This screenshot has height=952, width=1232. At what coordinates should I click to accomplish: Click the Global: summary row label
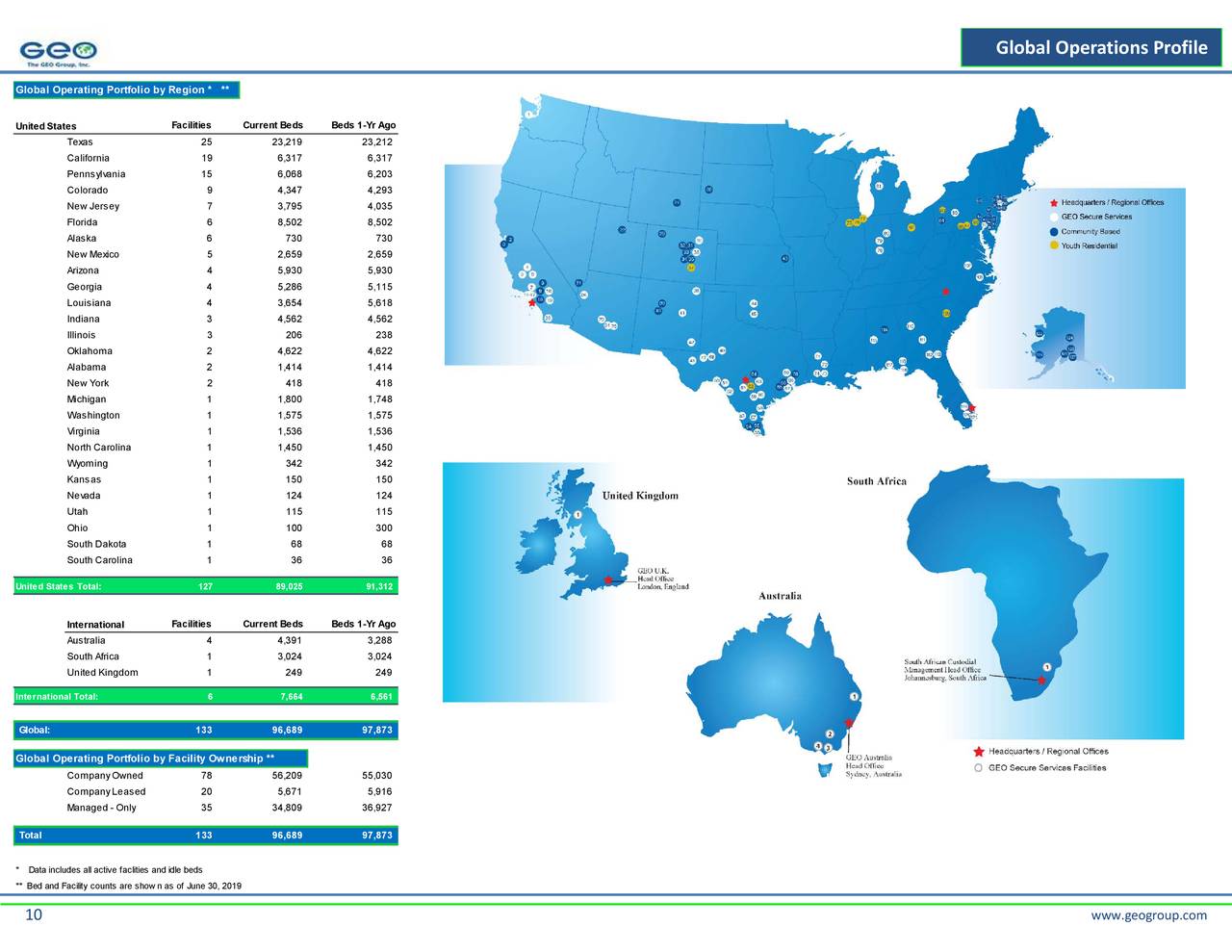35,730
